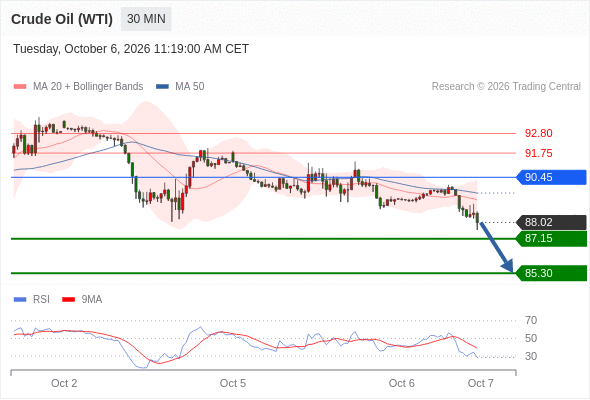
Task: Click the MA 50 legend label
Action: pos(190,87)
